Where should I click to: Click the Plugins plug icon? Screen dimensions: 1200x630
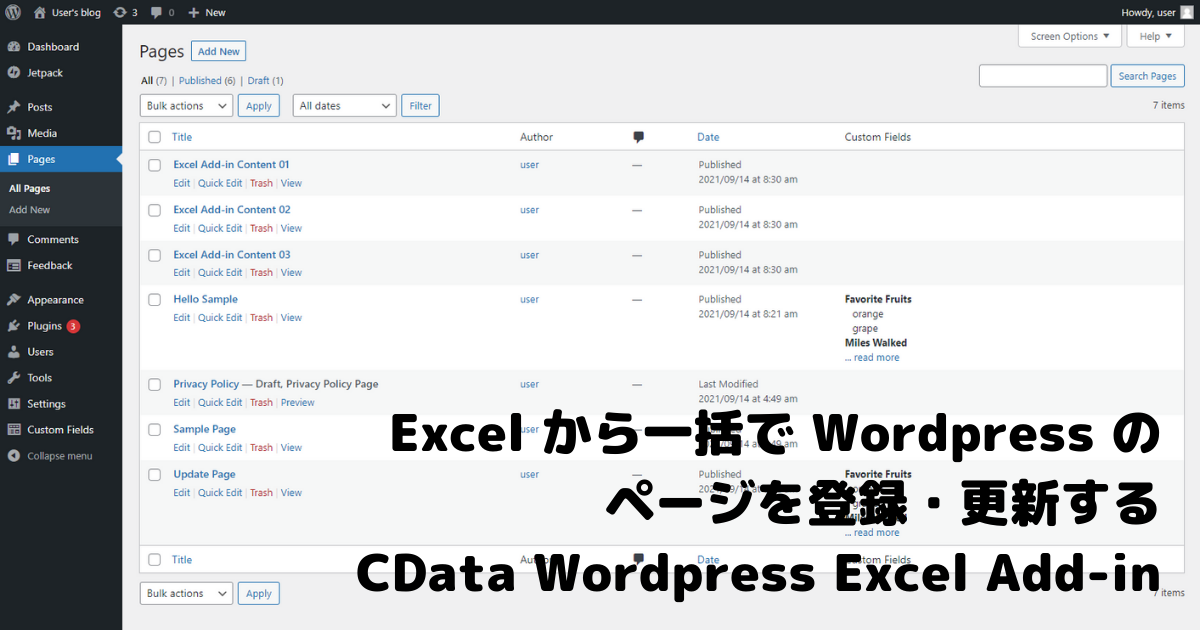click(13, 326)
